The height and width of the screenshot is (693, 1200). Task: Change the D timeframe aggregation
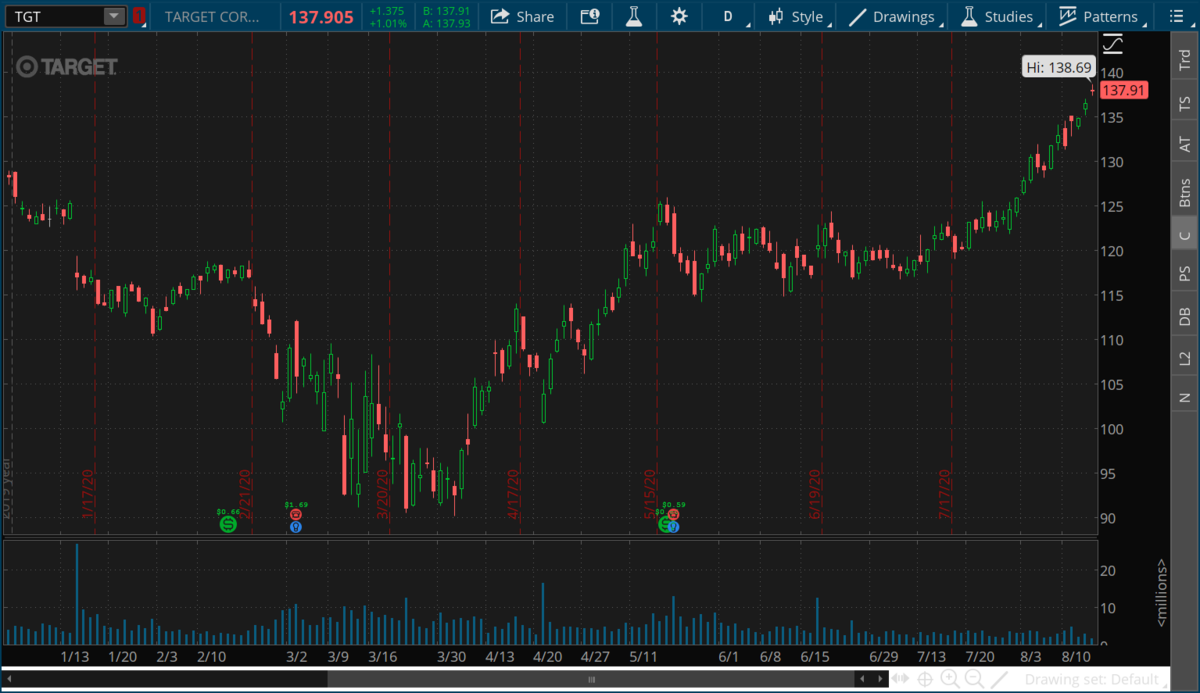point(728,16)
